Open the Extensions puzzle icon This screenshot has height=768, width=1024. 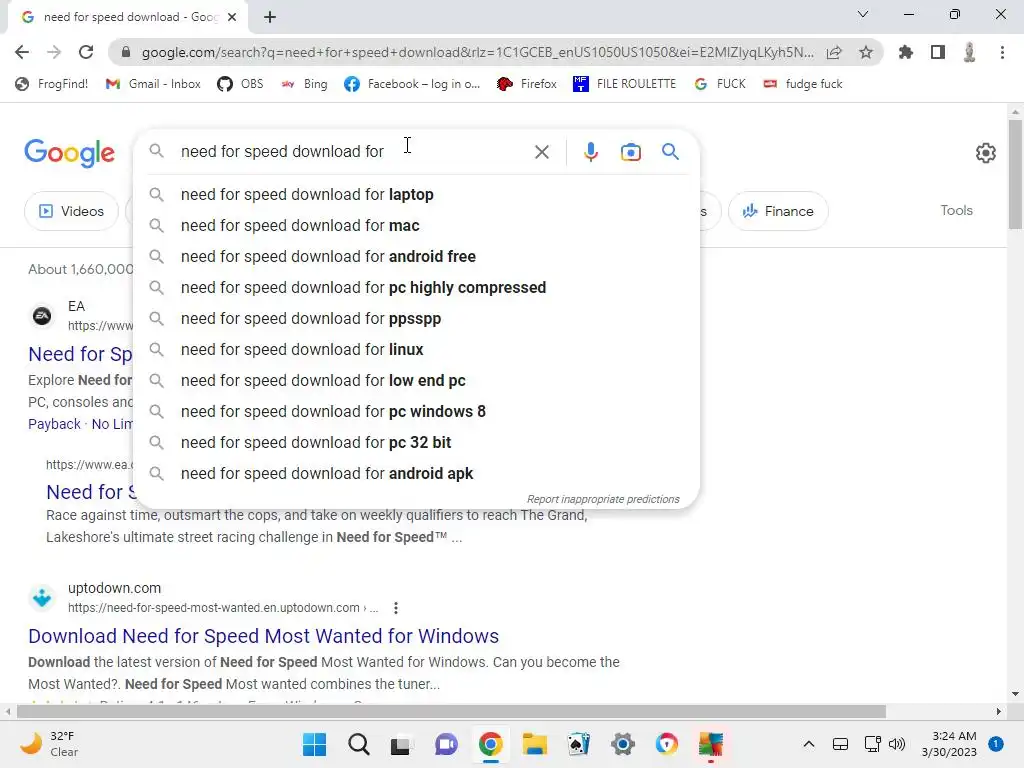(905, 52)
